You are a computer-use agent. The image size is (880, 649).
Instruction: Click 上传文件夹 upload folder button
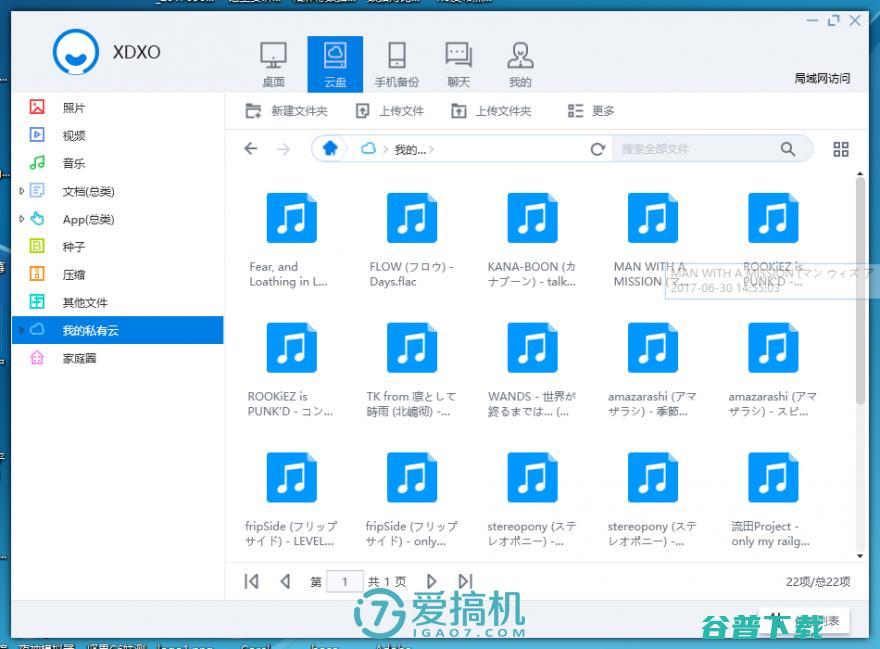pos(492,111)
